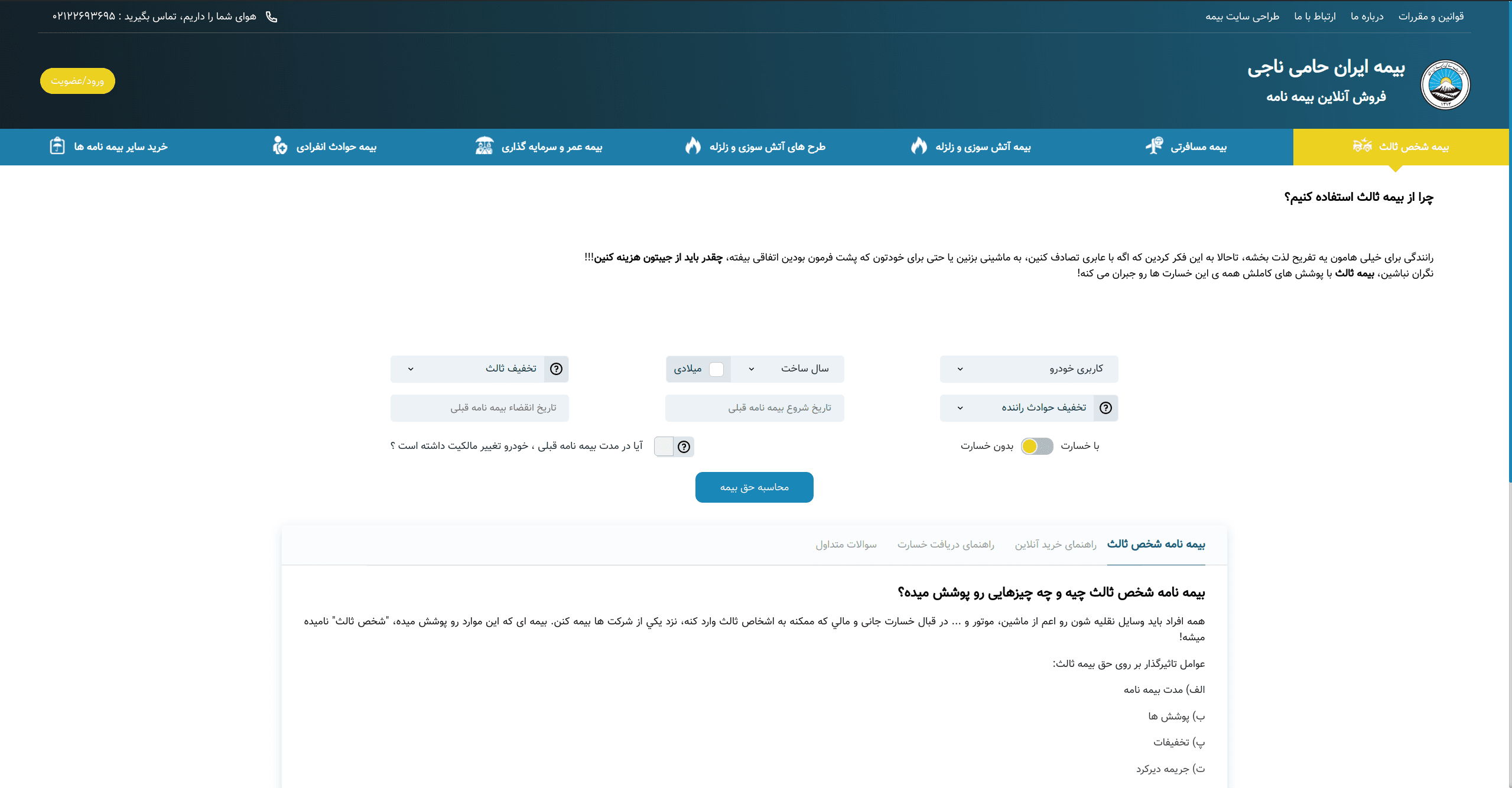Click the phone icon in top bar
This screenshot has height=788, width=1512.
271,17
